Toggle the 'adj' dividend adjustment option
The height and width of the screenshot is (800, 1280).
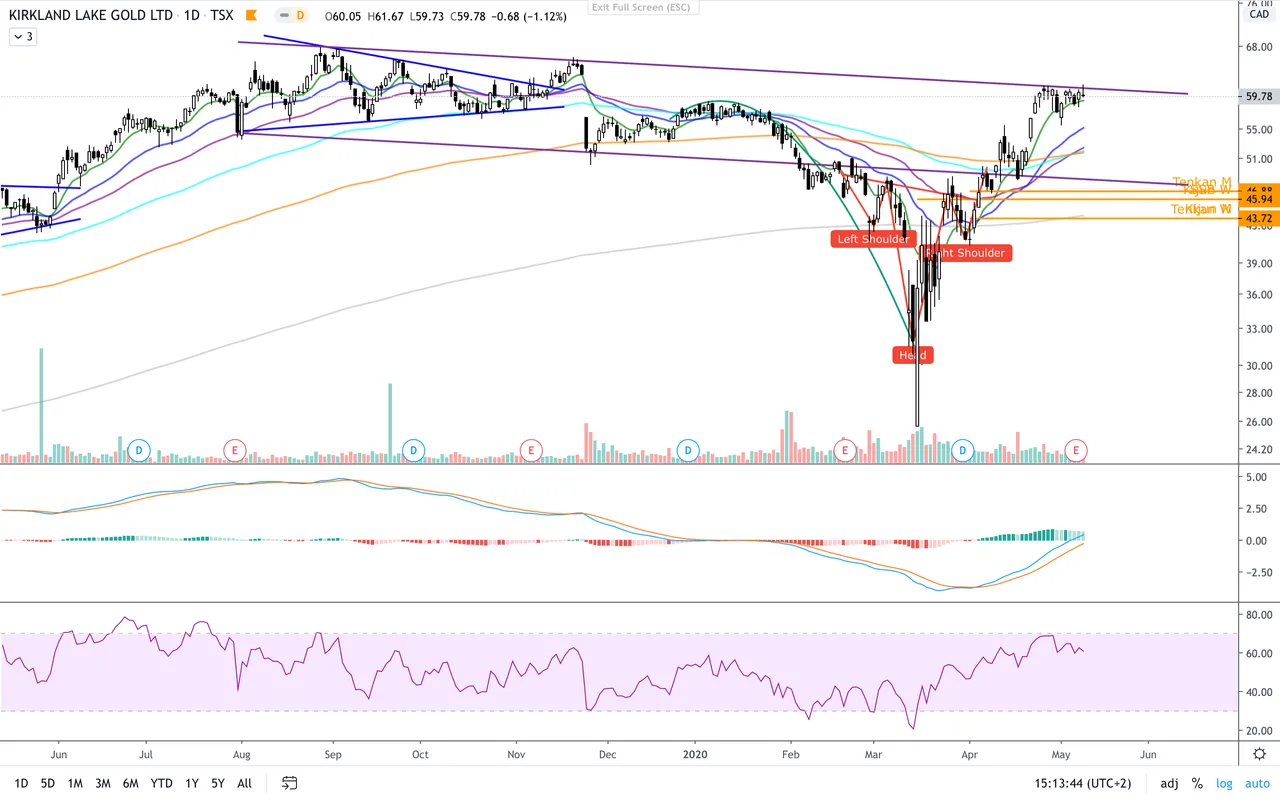coord(1169,783)
